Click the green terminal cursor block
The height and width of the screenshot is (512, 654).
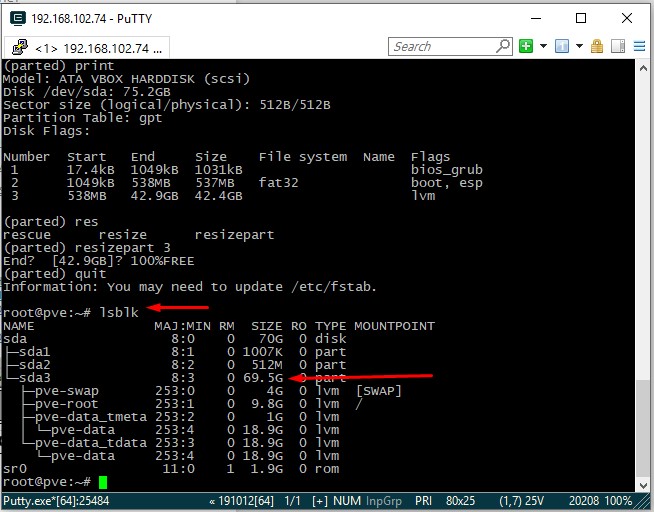(x=103, y=482)
